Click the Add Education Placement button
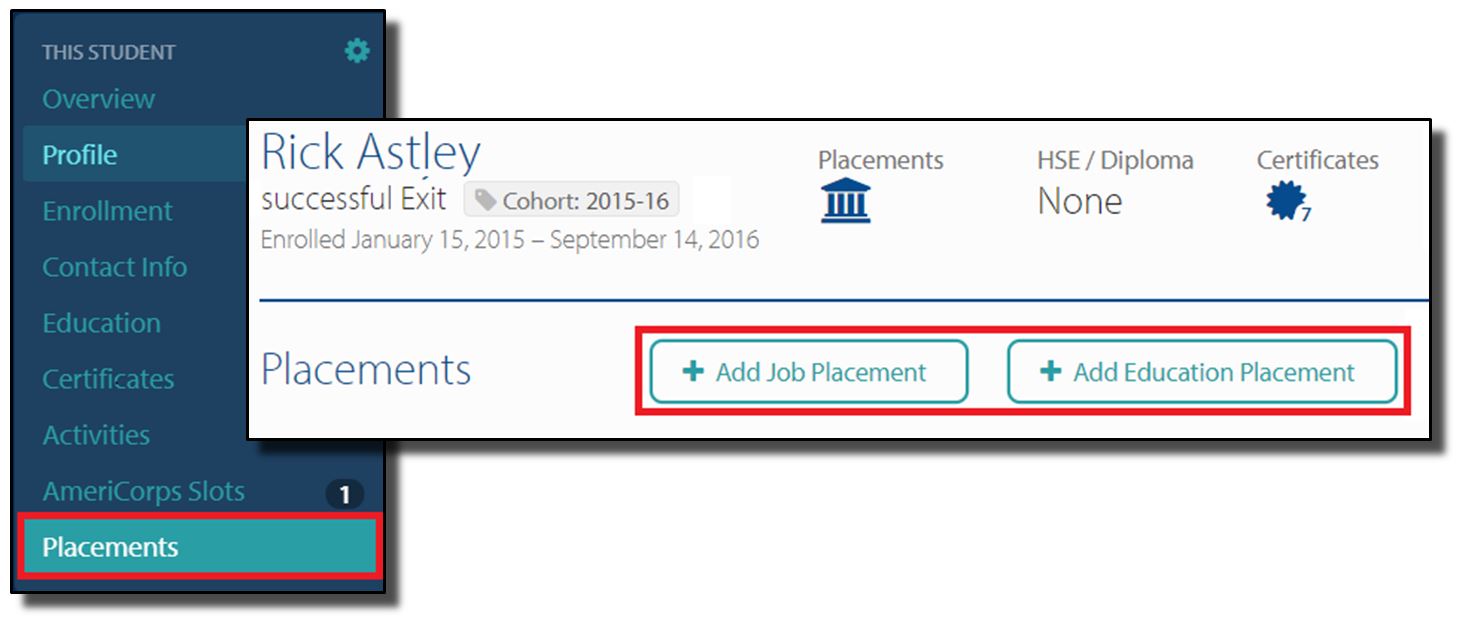This screenshot has height=618, width=1459. pos(1201,372)
